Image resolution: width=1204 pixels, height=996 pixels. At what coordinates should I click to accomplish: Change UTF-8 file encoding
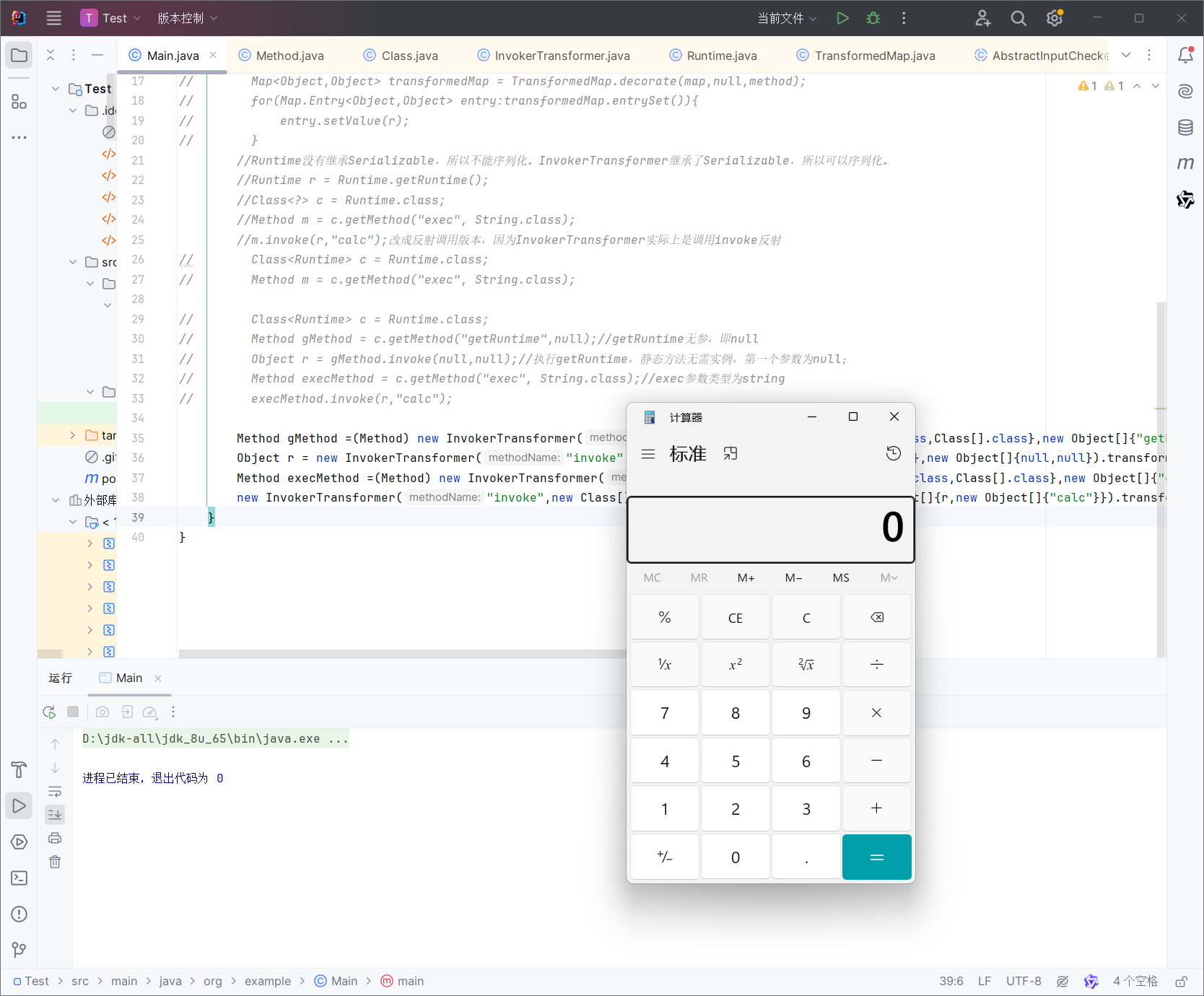pyautogui.click(x=1024, y=981)
